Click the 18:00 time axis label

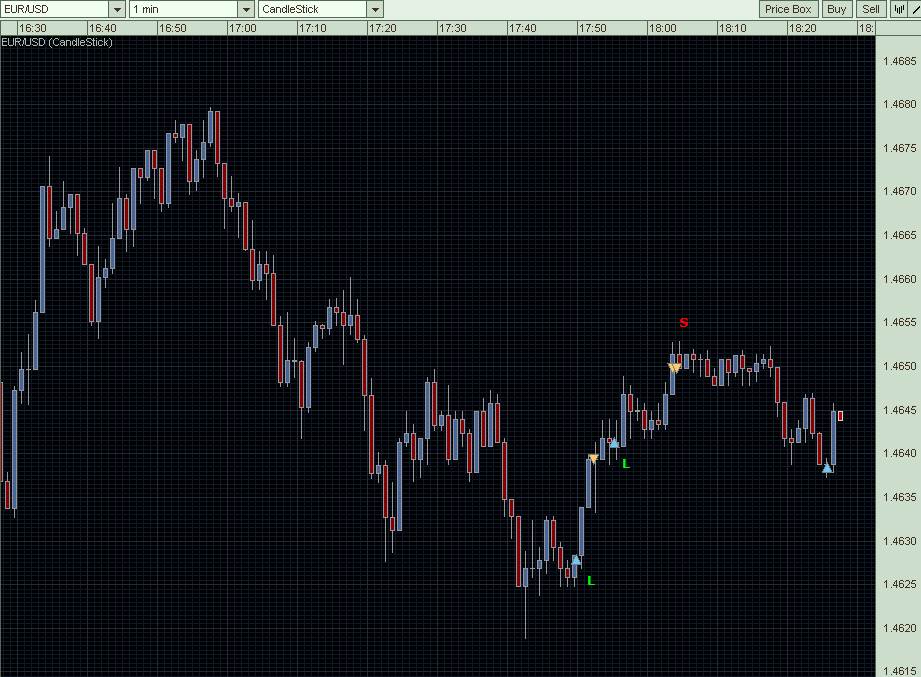click(x=663, y=28)
